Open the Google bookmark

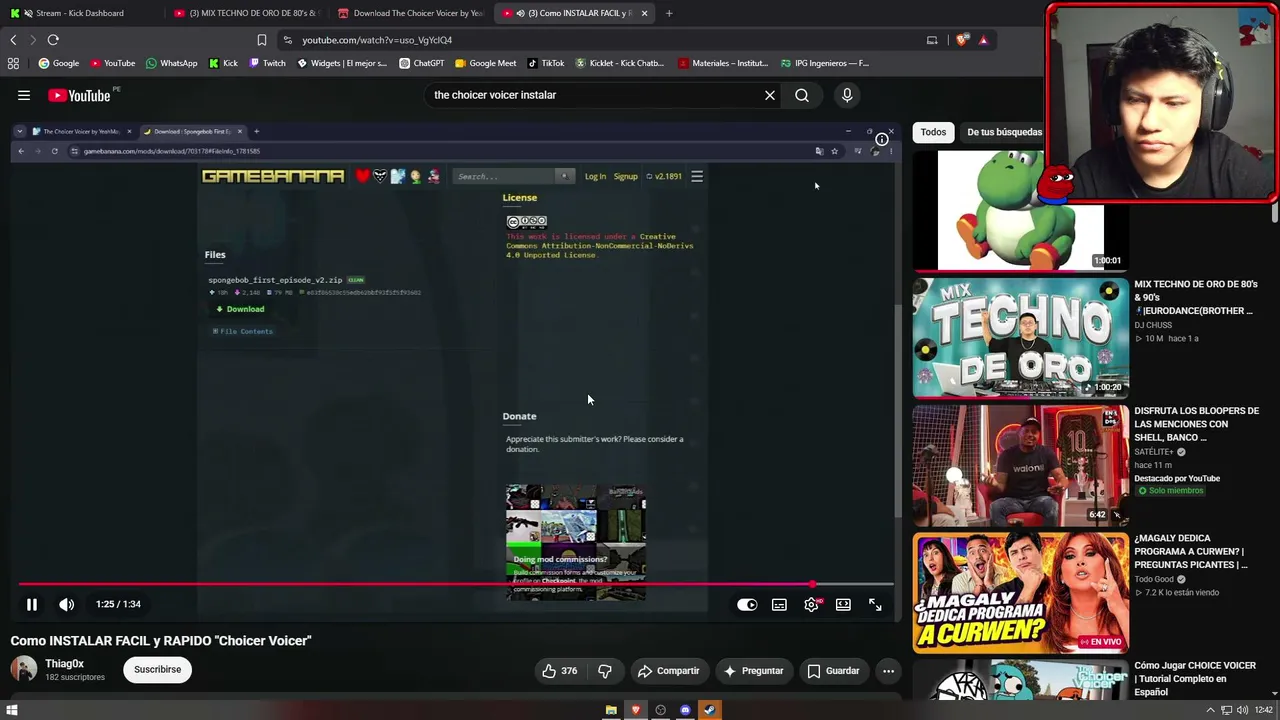pyautogui.click(x=58, y=63)
